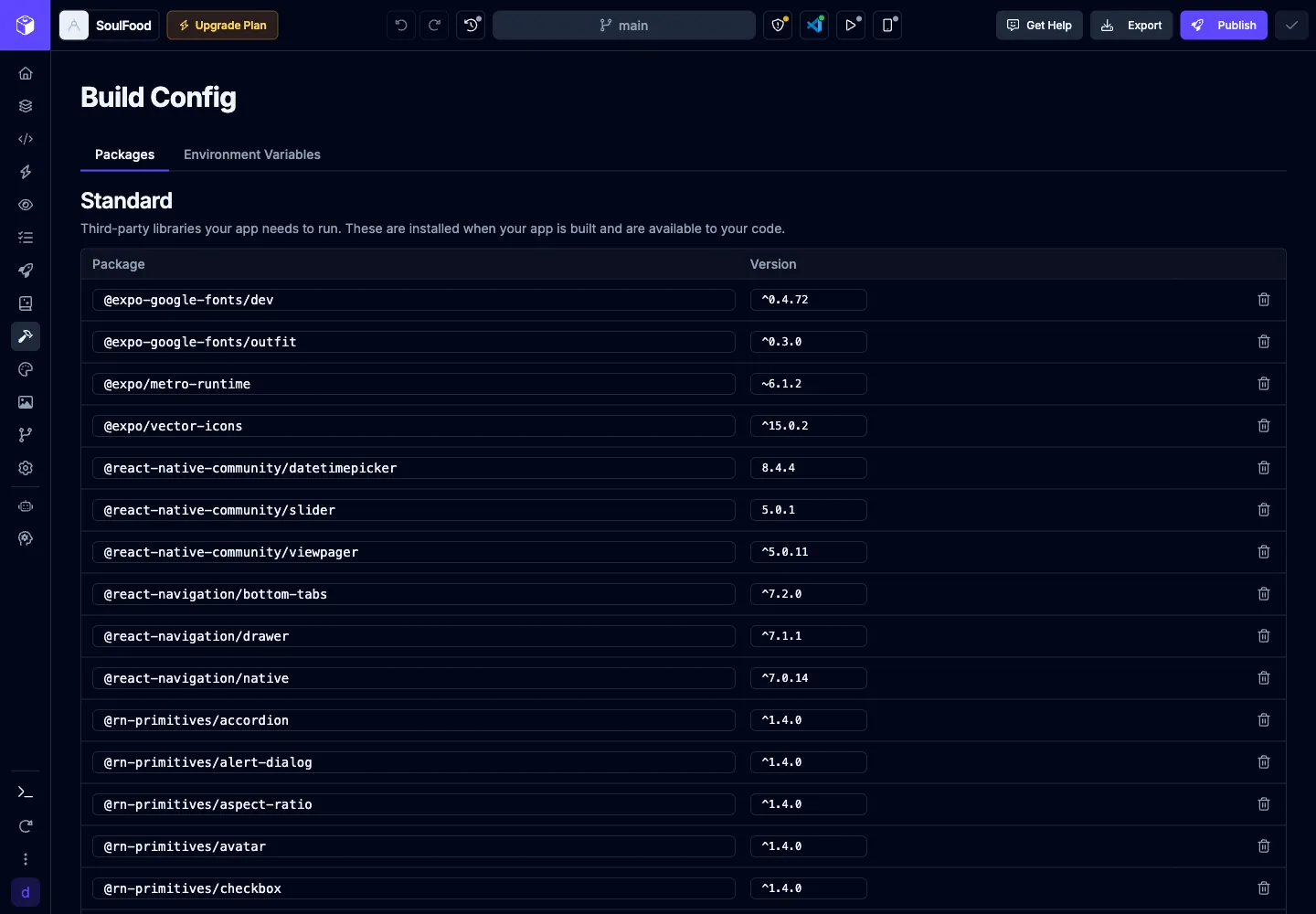Edit the 8.4.4 version field
This screenshot has height=914, width=1316.
809,468
